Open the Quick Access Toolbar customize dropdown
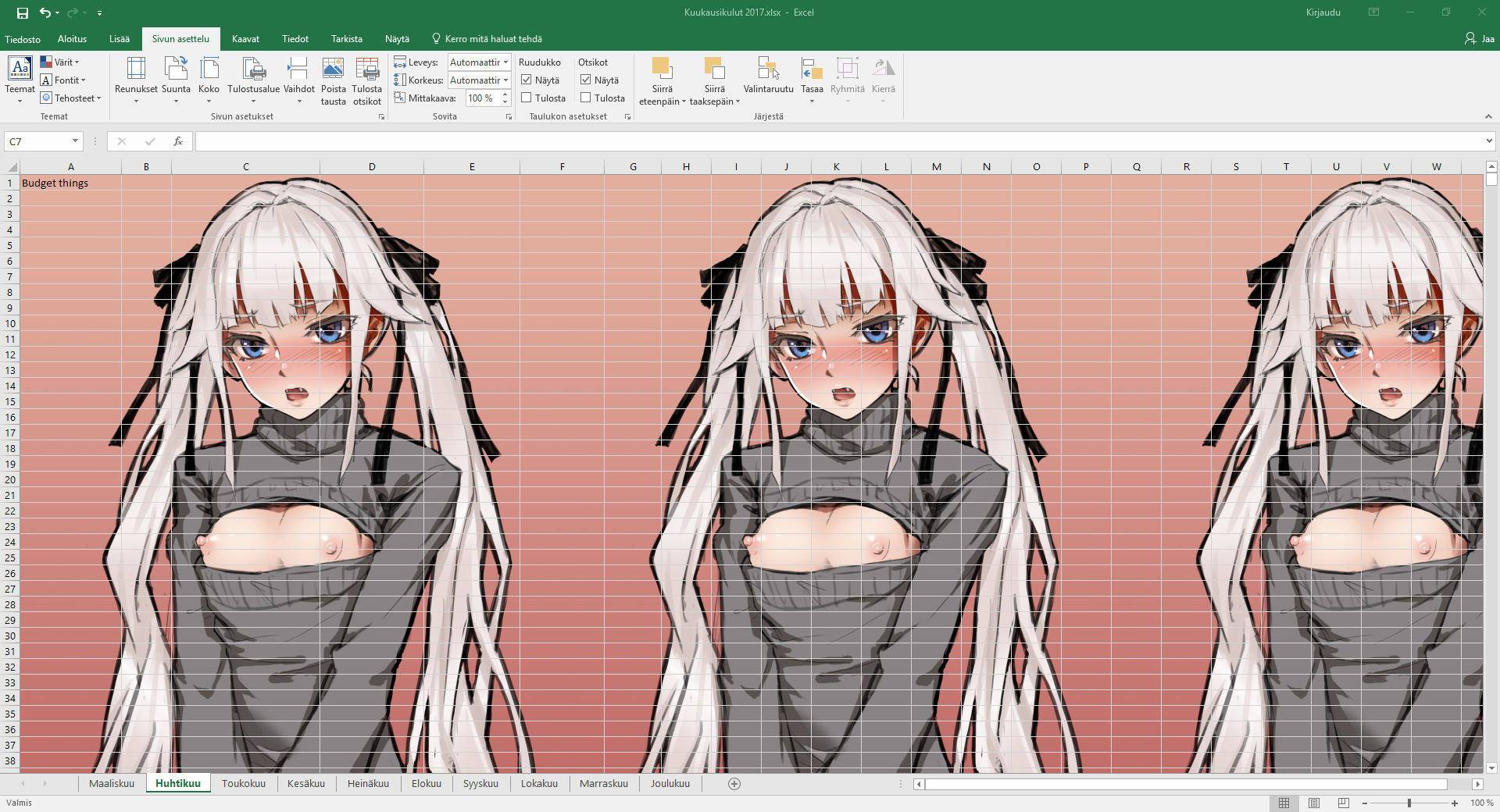Image resolution: width=1500 pixels, height=812 pixels. click(99, 13)
